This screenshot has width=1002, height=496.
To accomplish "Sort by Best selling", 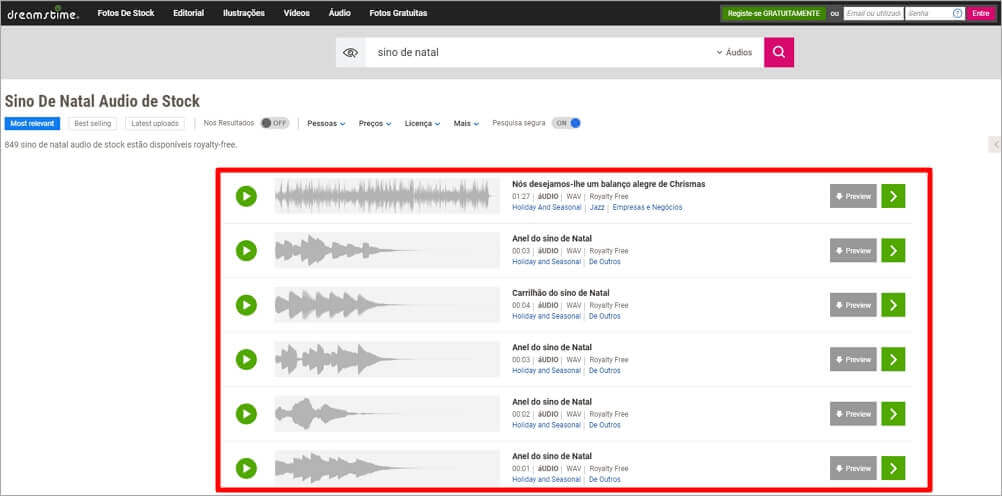I will 93,123.
